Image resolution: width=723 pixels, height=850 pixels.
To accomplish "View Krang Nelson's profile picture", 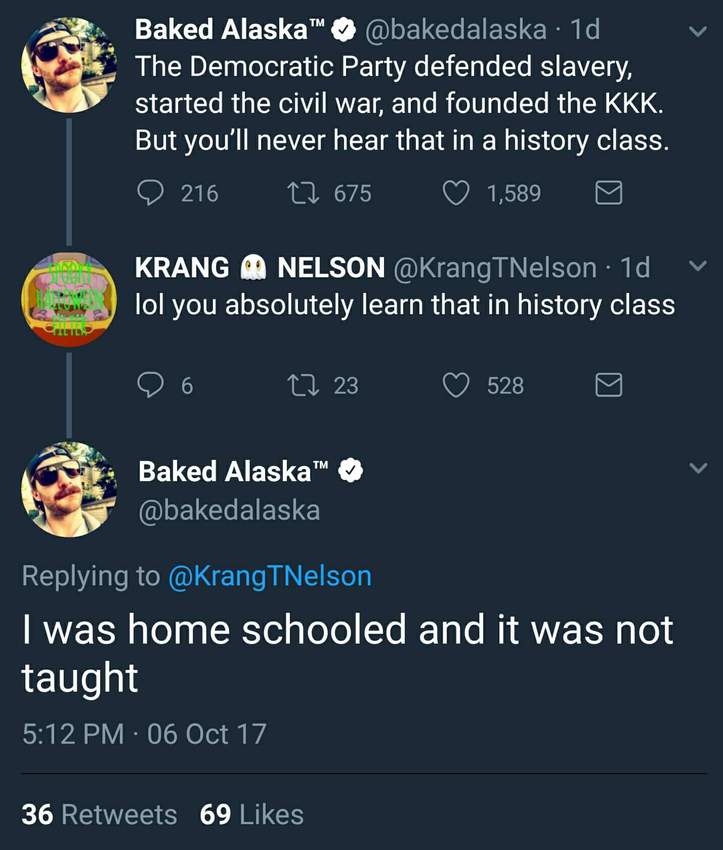I will click(69, 299).
